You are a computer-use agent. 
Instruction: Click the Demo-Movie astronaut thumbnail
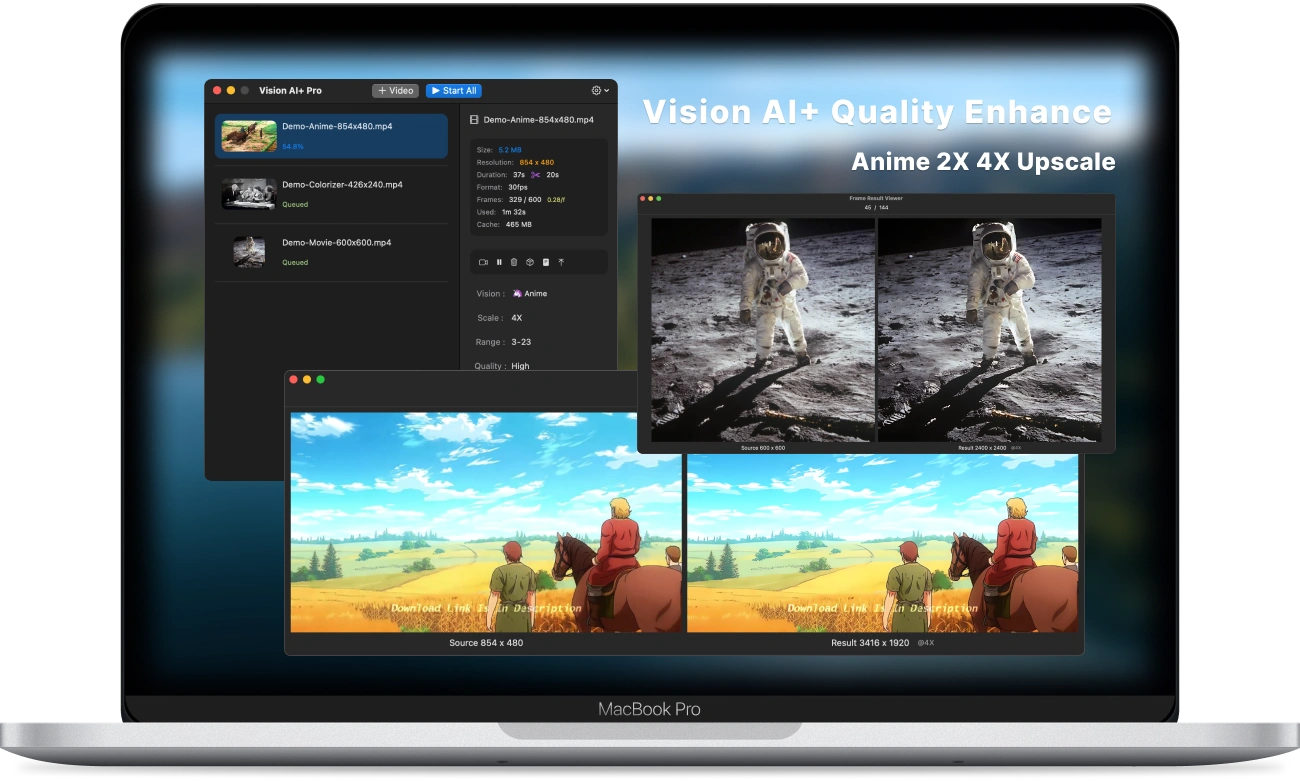(249, 252)
